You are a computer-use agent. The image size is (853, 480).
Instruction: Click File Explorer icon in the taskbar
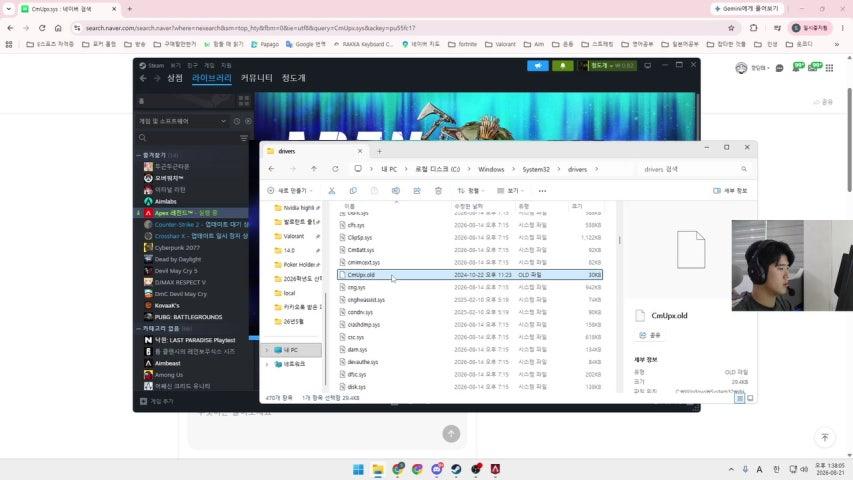[x=378, y=469]
